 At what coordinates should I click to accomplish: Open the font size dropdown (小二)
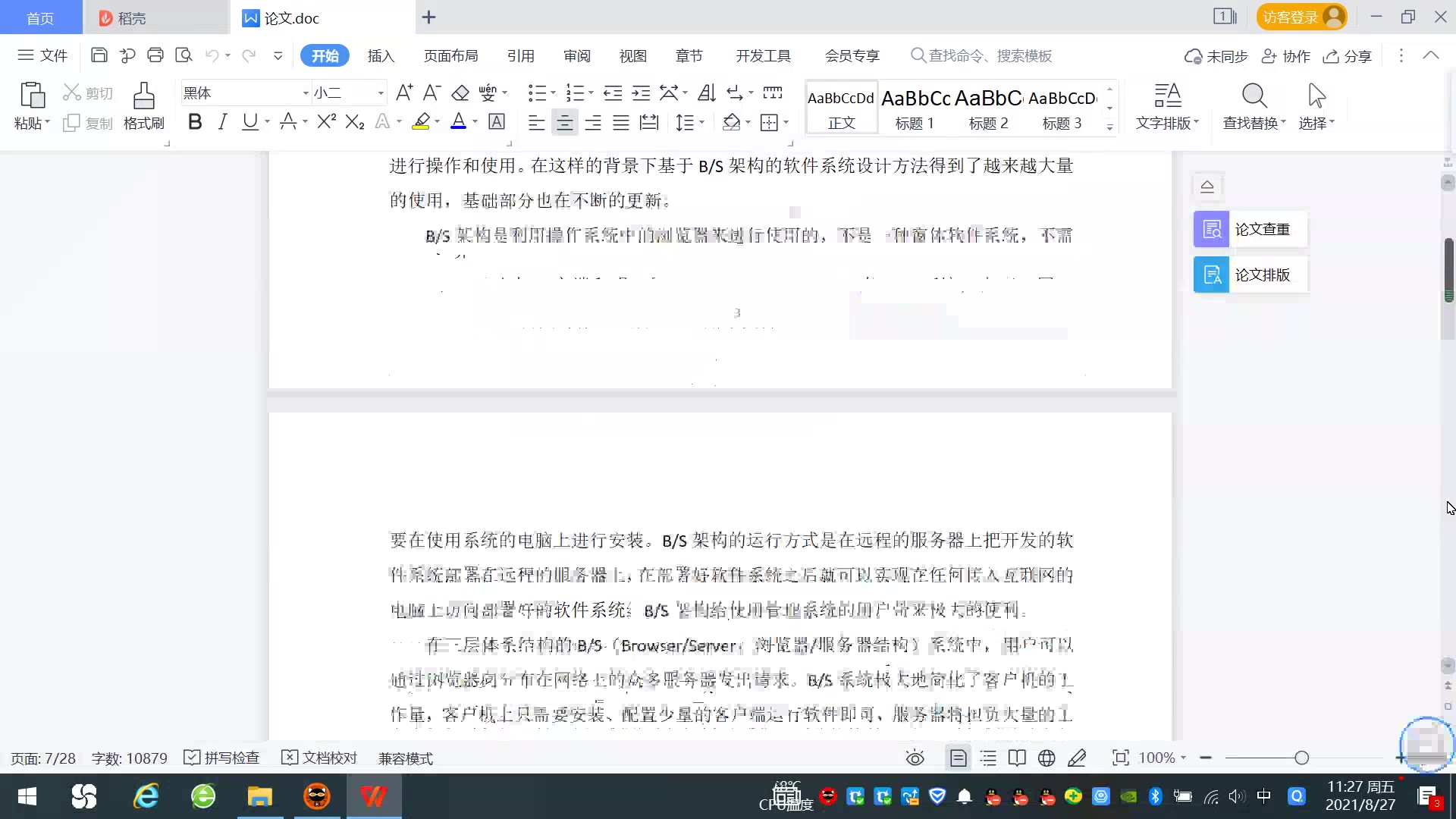tap(381, 93)
